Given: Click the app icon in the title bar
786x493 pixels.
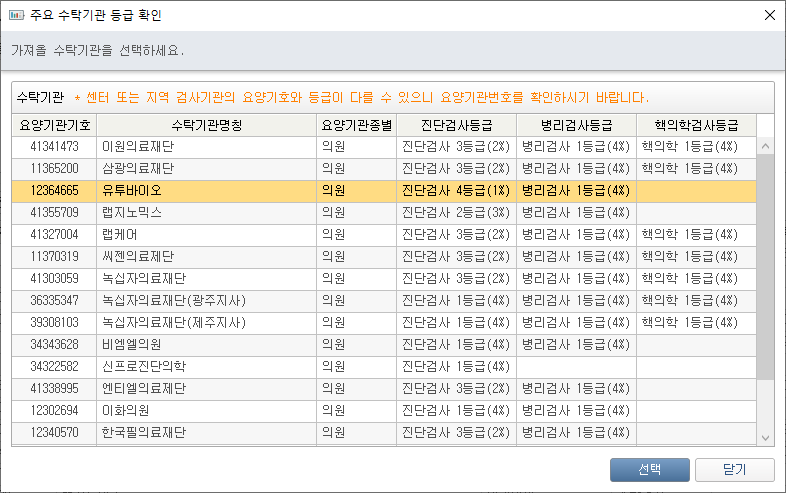Looking at the screenshot, I should 15,15.
